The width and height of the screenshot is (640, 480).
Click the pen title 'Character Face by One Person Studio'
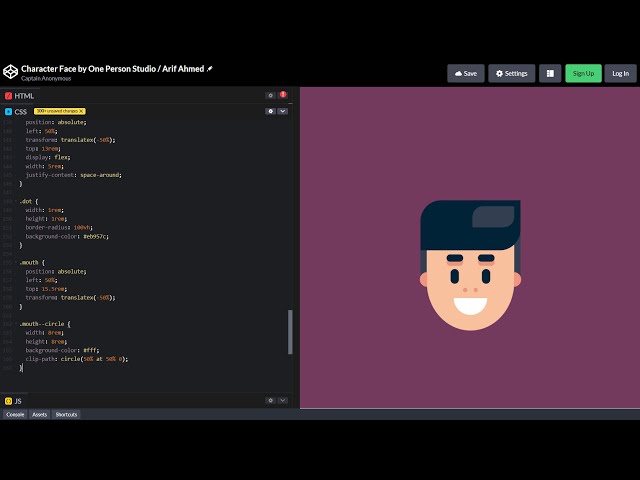(x=88, y=69)
